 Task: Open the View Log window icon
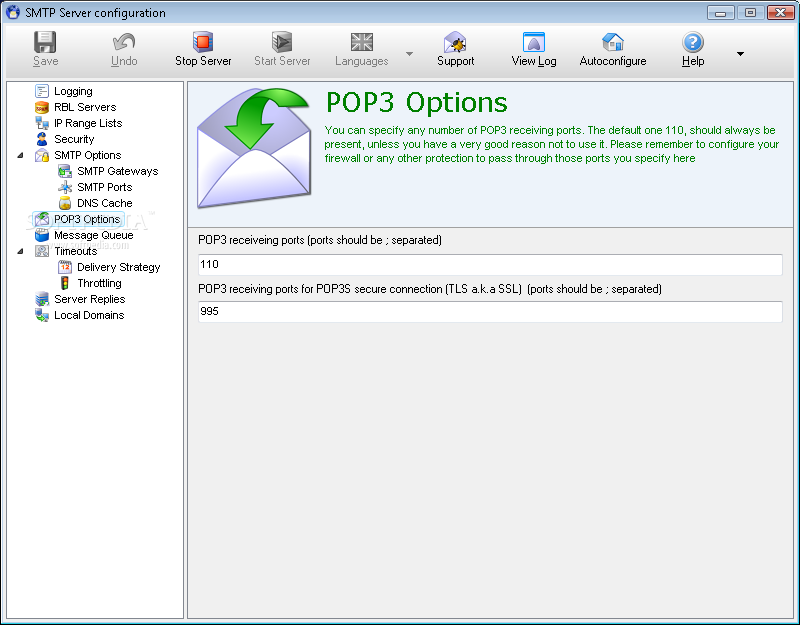(534, 42)
